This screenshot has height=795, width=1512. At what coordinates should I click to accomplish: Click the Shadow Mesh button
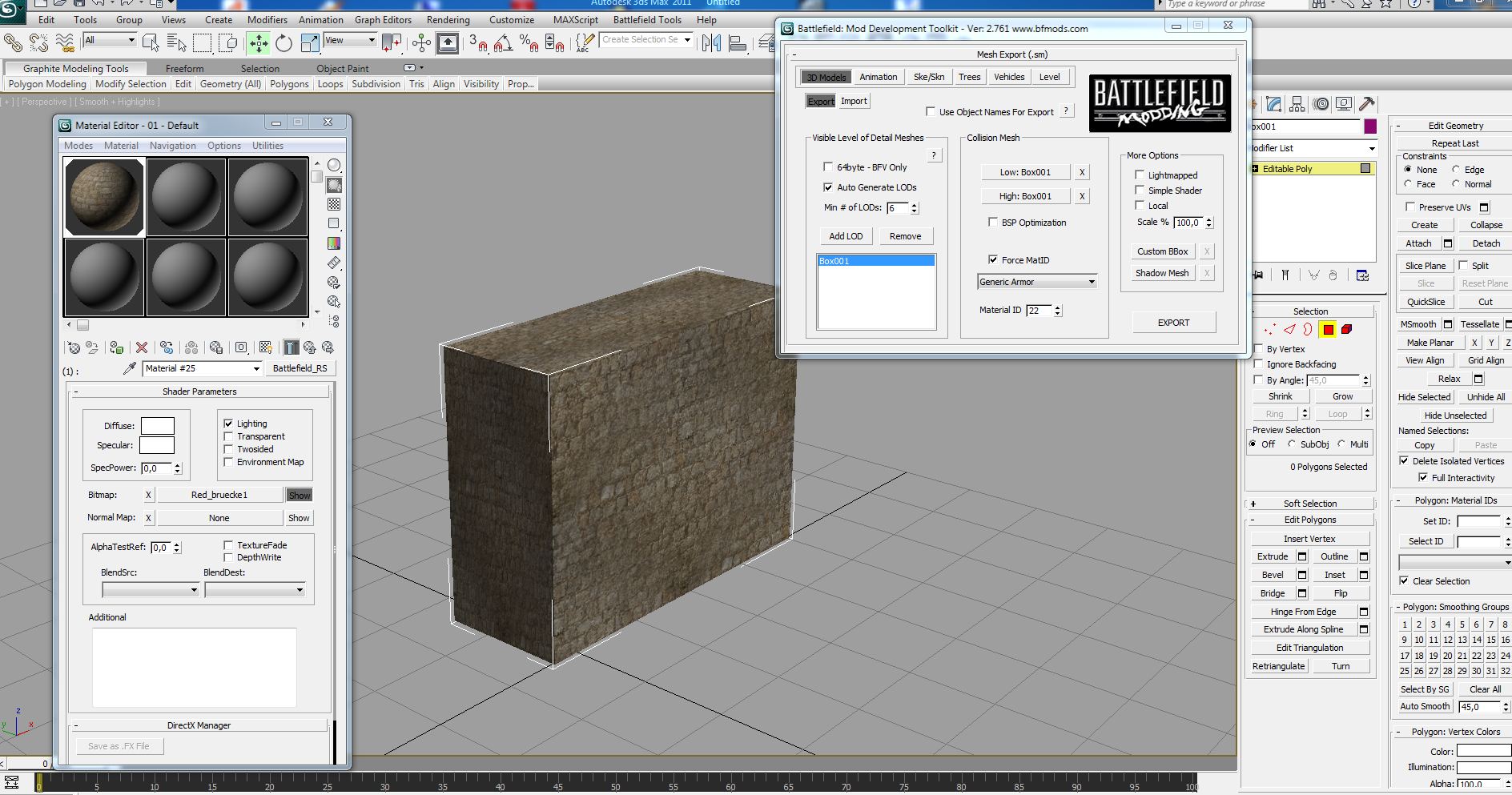1162,273
